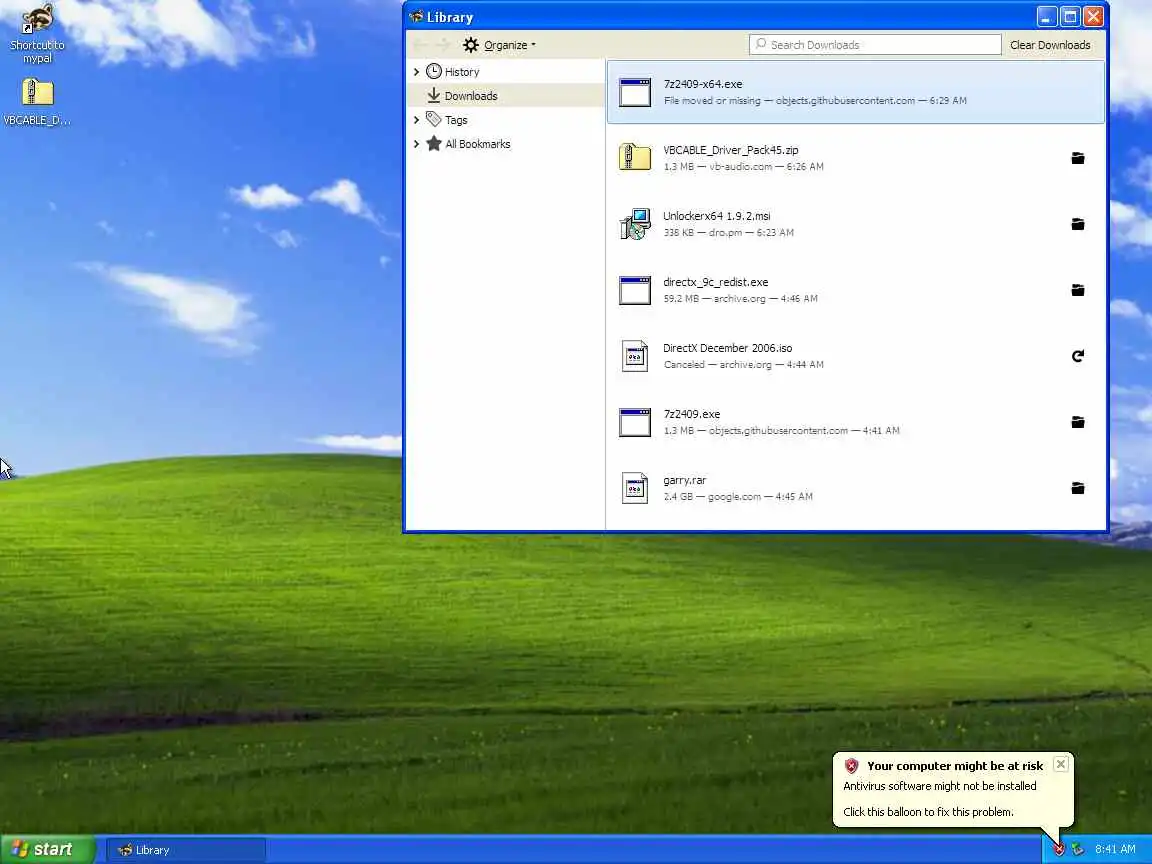Click 'Your computer might be at risk' heading

[x=954, y=766]
